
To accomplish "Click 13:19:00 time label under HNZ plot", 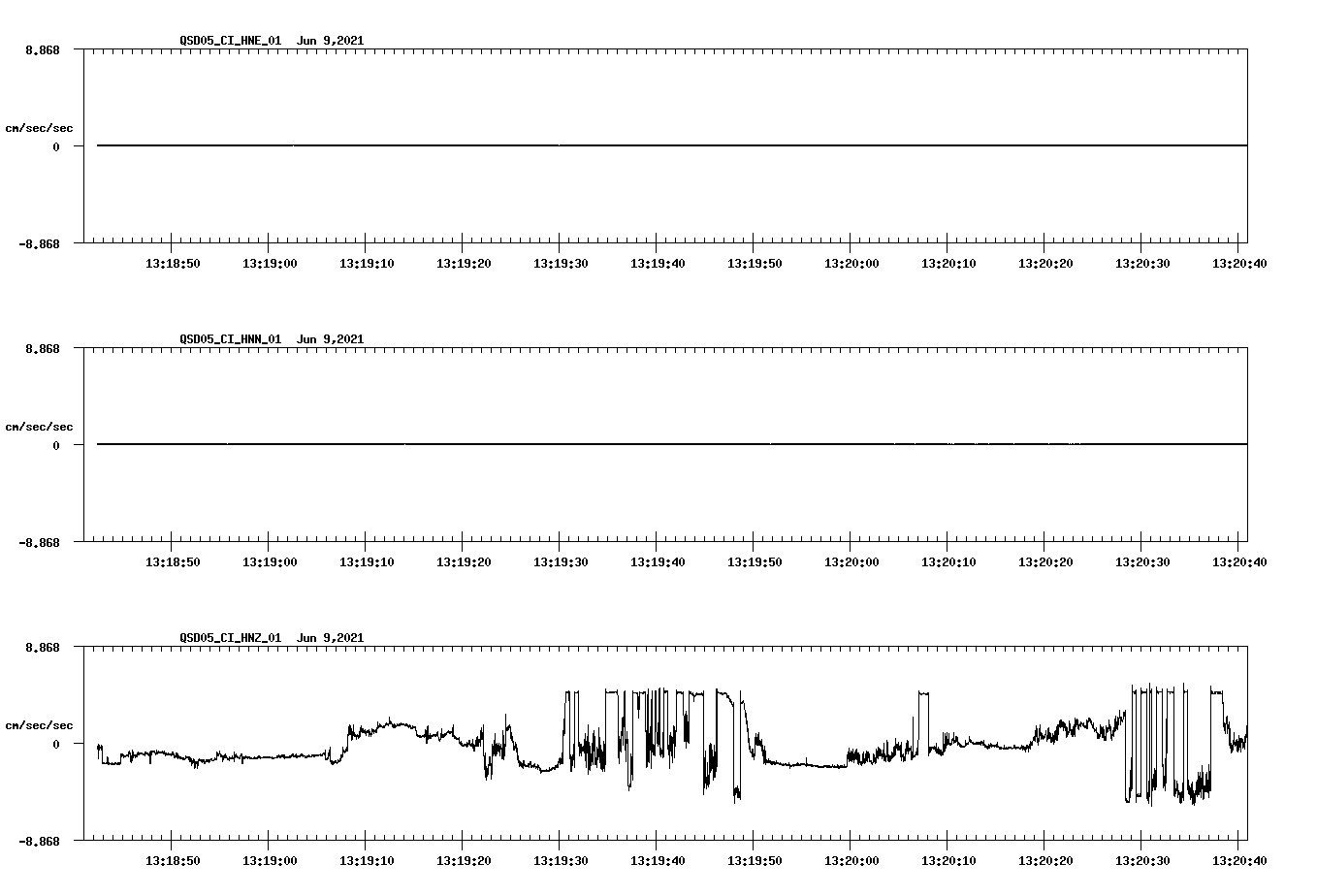I will click(x=270, y=860).
